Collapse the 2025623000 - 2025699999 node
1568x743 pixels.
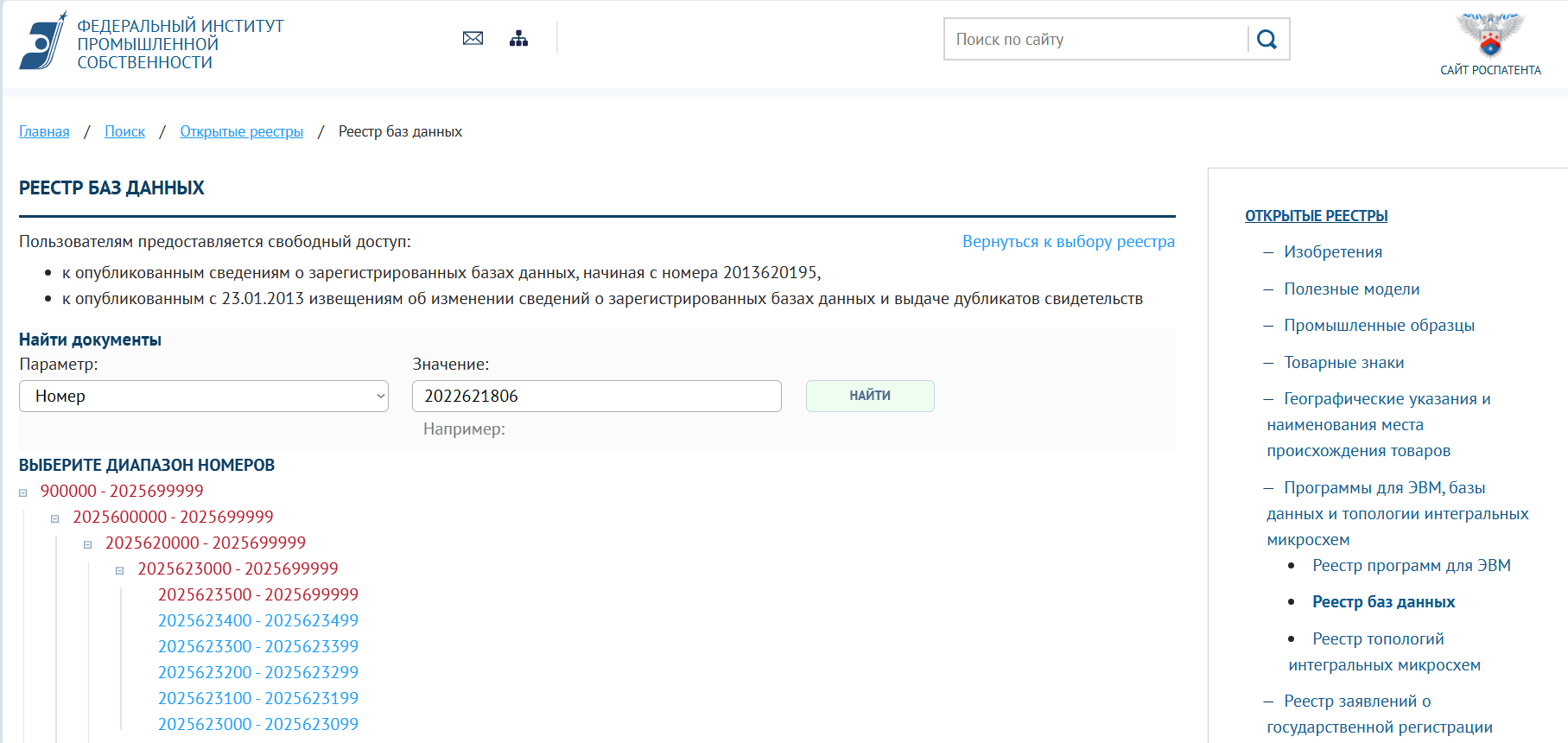(120, 571)
